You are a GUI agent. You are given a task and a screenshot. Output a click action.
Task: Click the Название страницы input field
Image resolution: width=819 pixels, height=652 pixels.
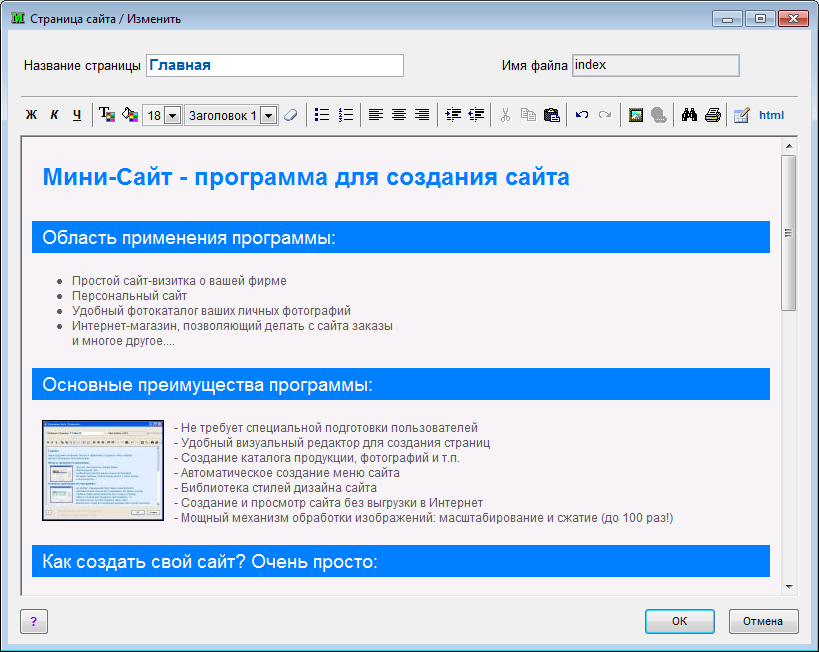[x=275, y=65]
